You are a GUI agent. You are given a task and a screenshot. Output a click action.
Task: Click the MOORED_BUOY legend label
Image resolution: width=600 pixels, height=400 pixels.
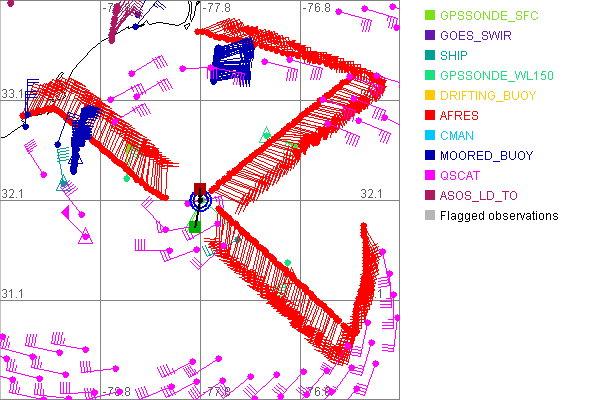click(487, 156)
